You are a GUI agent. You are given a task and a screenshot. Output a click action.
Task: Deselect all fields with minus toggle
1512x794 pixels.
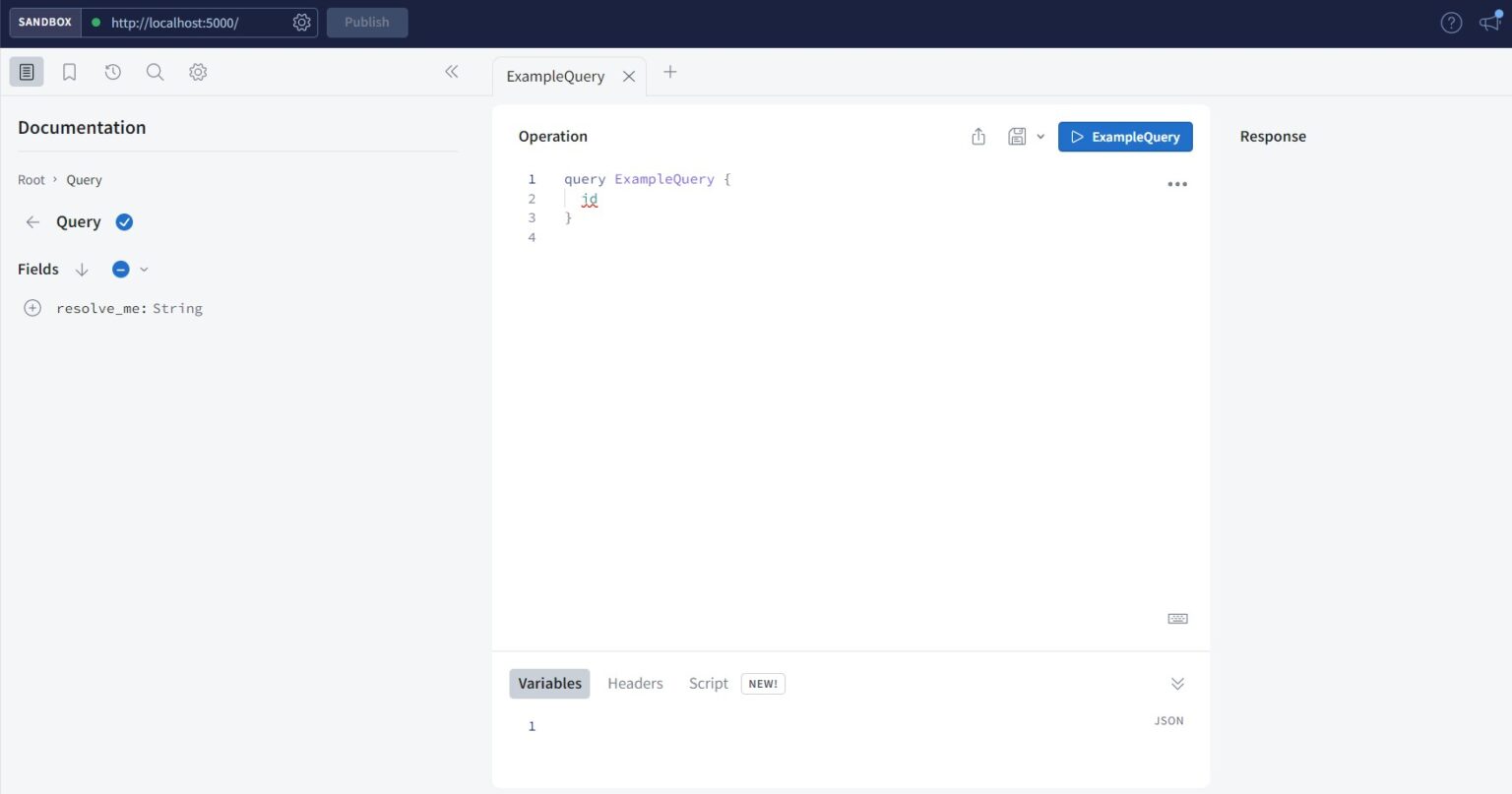point(120,269)
